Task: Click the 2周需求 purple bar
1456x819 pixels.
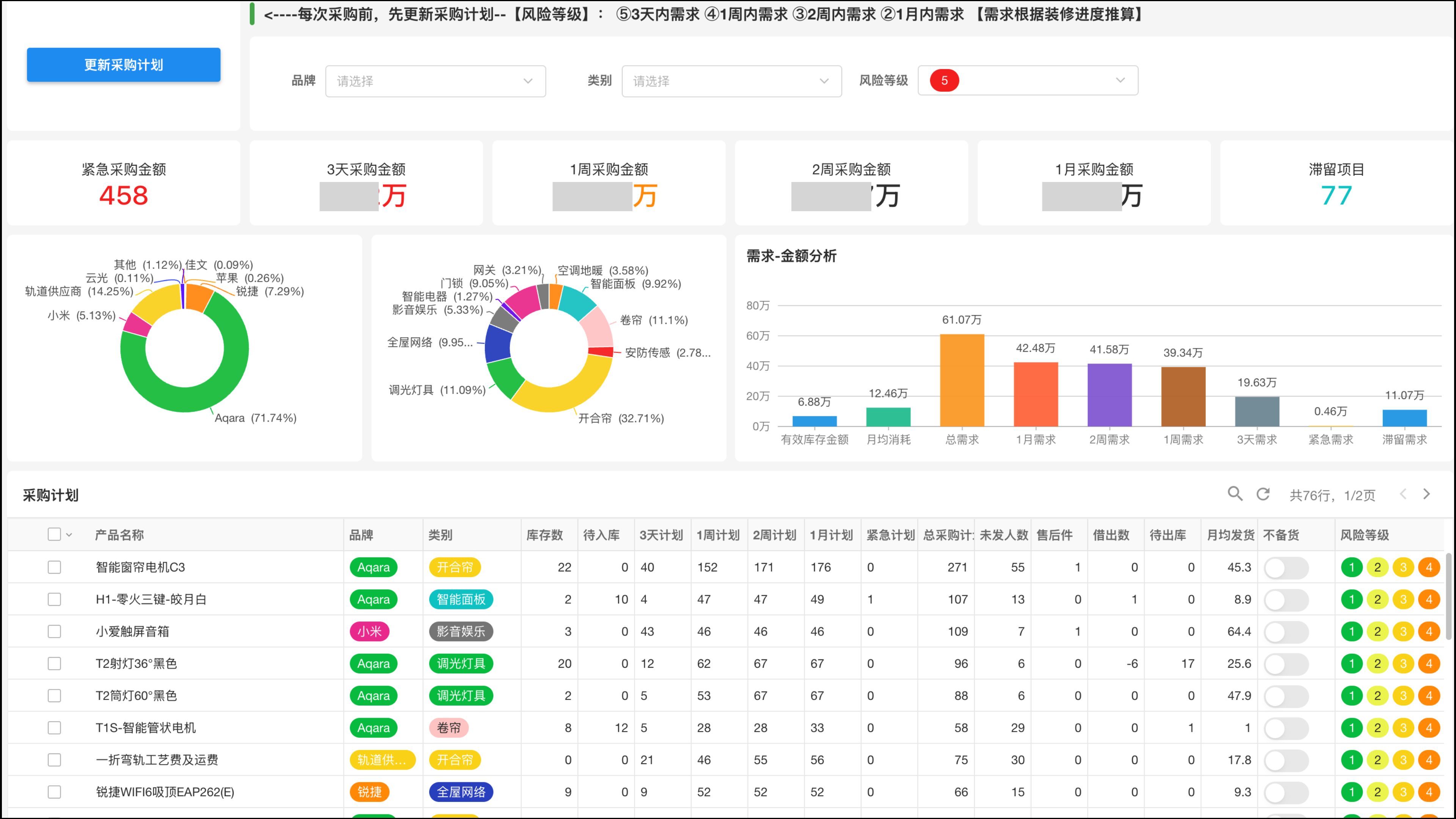Action: click(1109, 395)
